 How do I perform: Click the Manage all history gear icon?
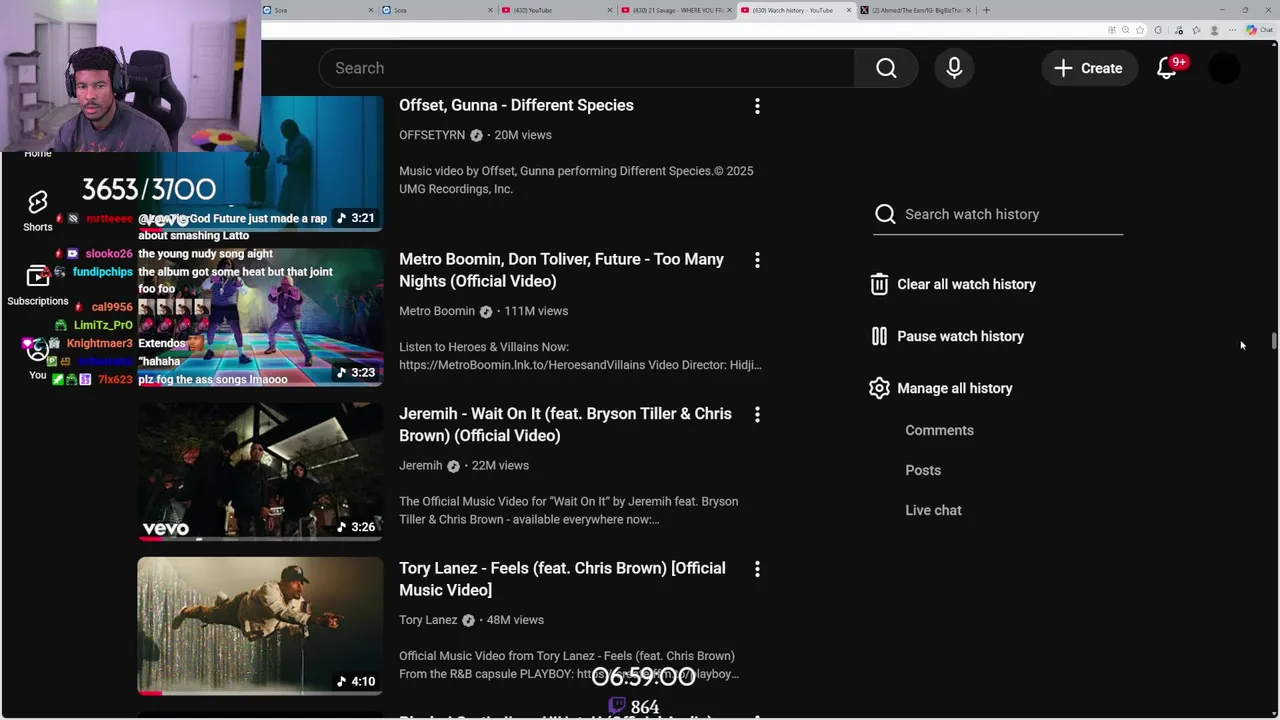(879, 388)
